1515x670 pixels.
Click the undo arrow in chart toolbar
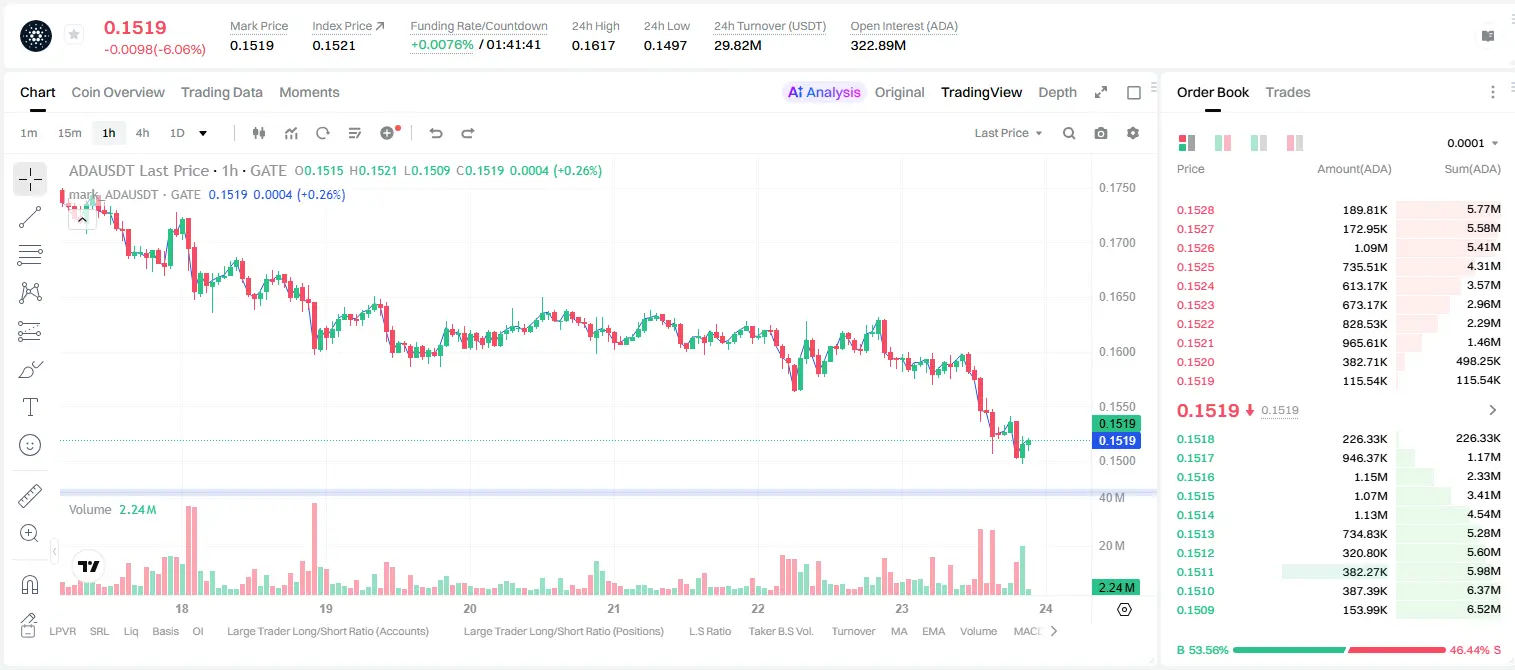[x=436, y=133]
